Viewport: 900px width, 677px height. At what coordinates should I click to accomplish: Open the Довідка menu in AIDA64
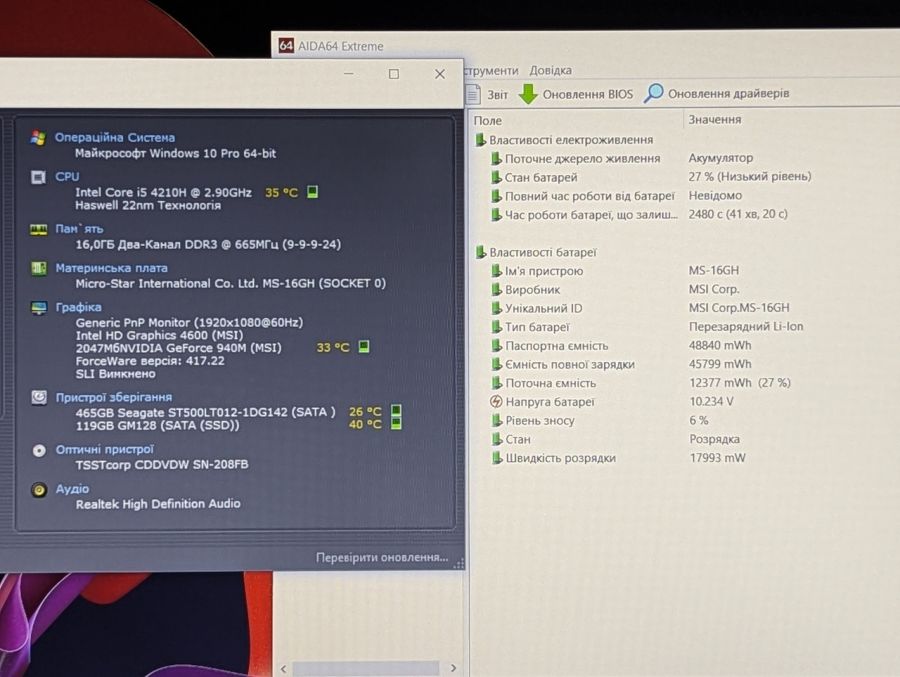(x=550, y=70)
